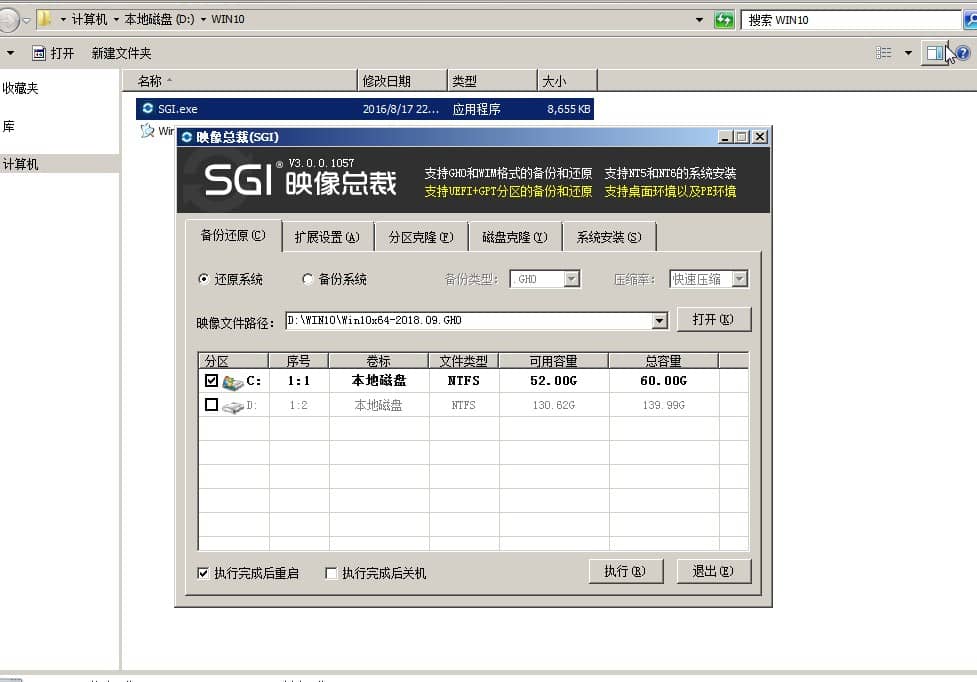
Task: Click the 执行 button to start restore
Action: coord(626,570)
